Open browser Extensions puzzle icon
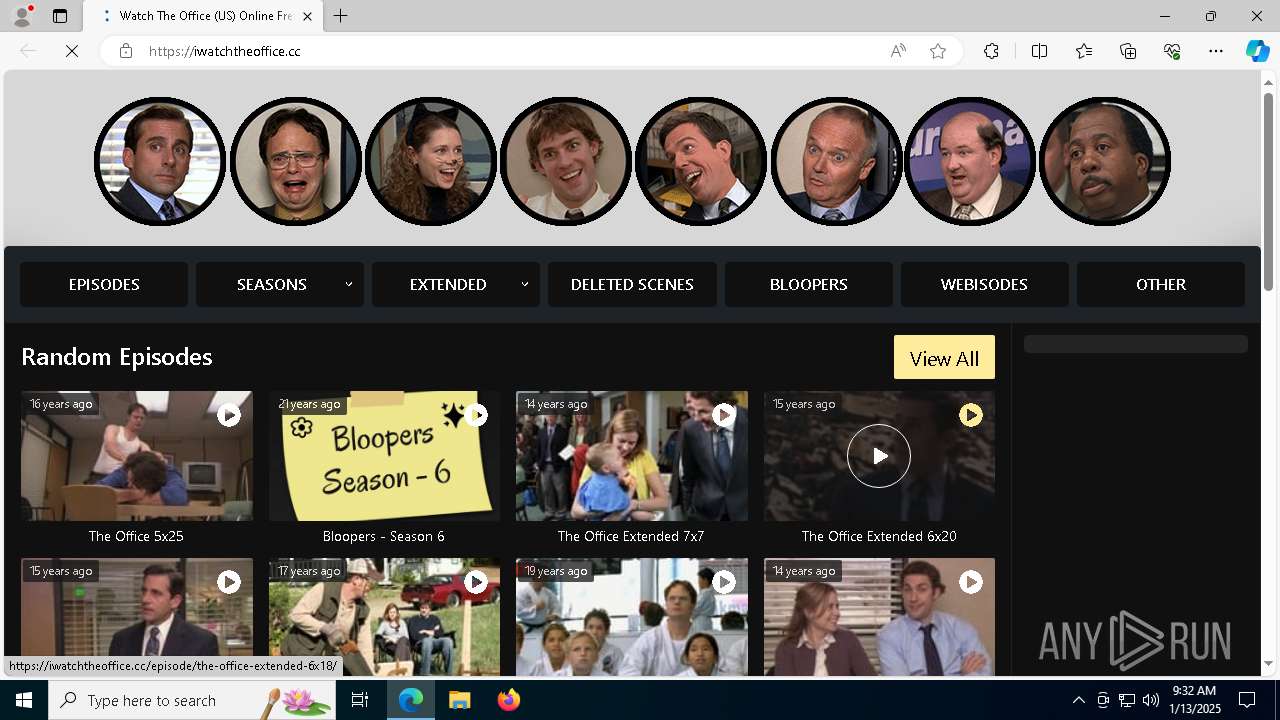The image size is (1280, 720). coord(991,51)
